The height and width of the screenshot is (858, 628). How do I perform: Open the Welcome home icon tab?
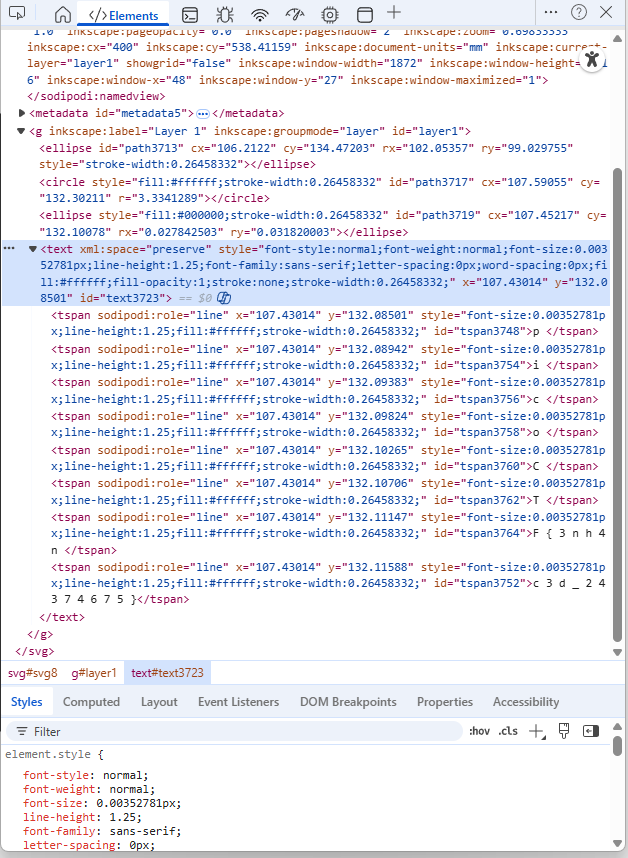pos(63,14)
